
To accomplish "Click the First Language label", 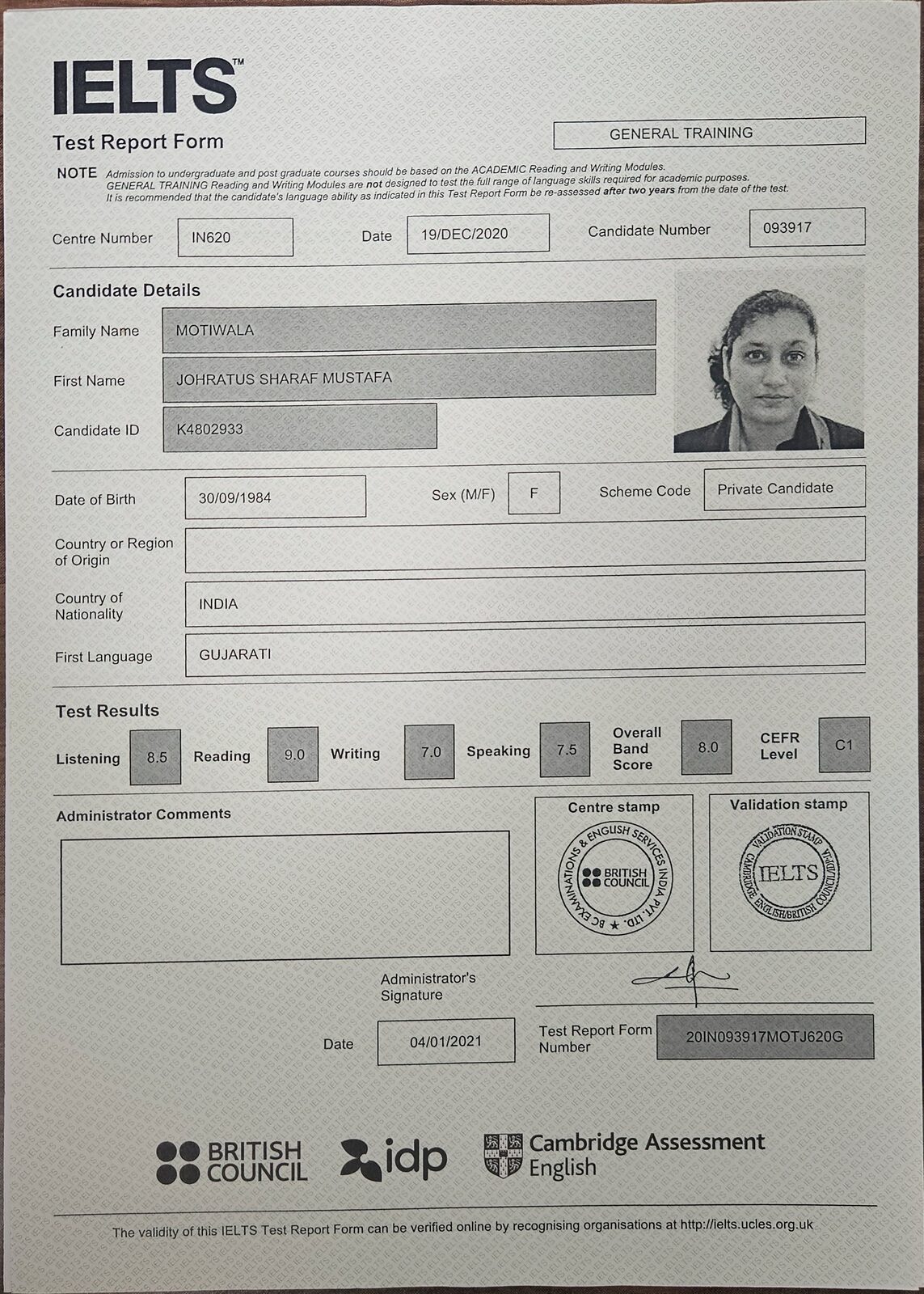I will [x=103, y=658].
